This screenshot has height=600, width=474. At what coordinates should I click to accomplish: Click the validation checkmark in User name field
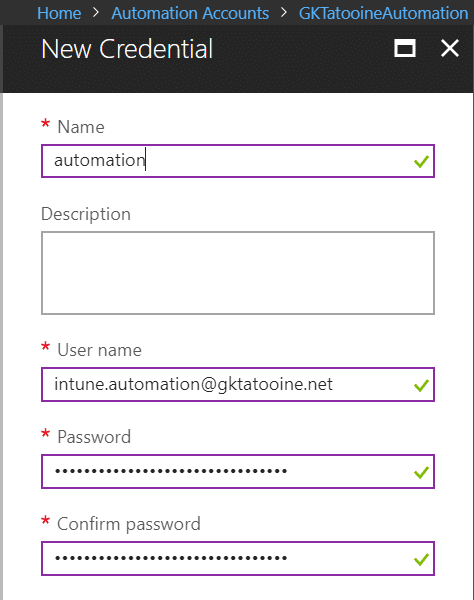(x=421, y=385)
